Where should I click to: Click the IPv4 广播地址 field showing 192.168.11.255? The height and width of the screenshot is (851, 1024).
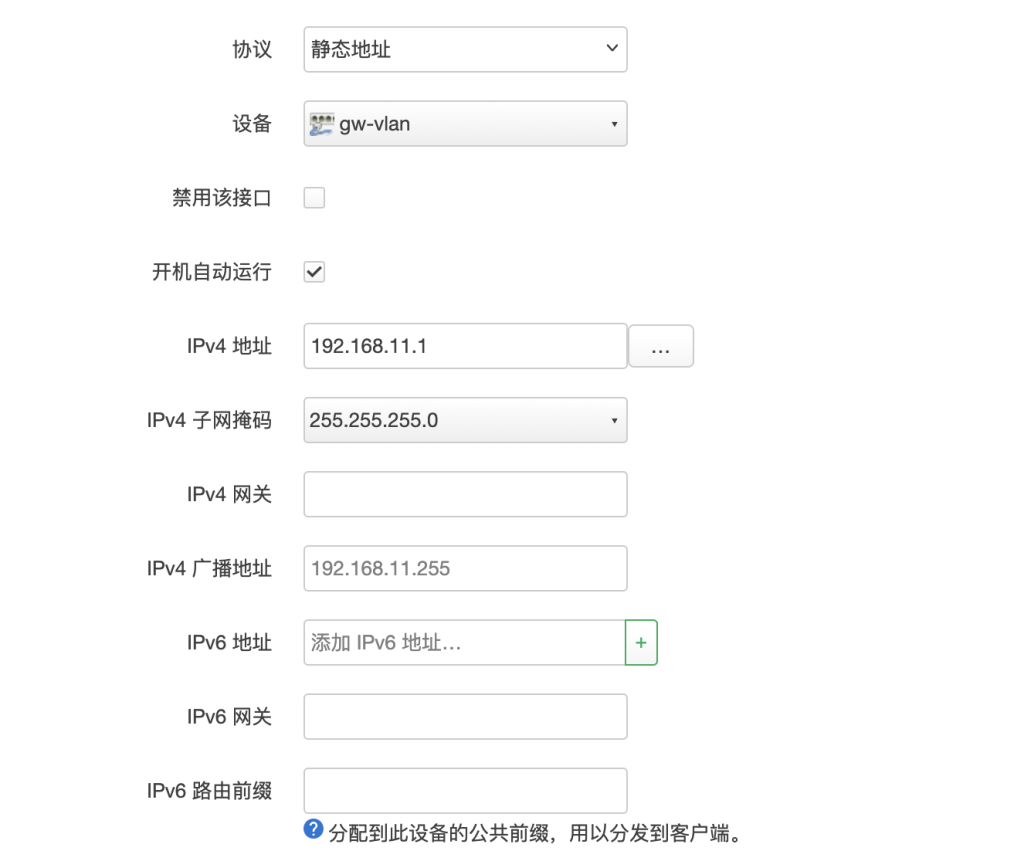tap(464, 568)
